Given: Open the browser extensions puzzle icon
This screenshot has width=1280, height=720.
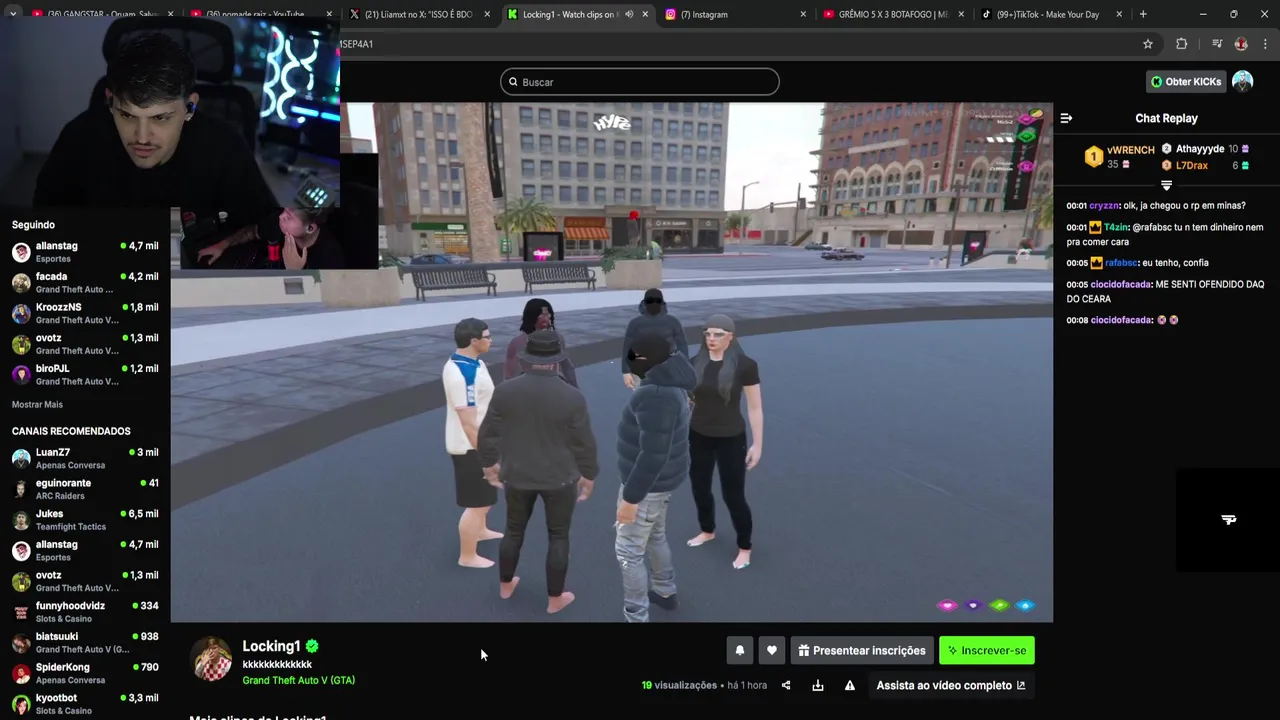Looking at the screenshot, I should click(1181, 44).
